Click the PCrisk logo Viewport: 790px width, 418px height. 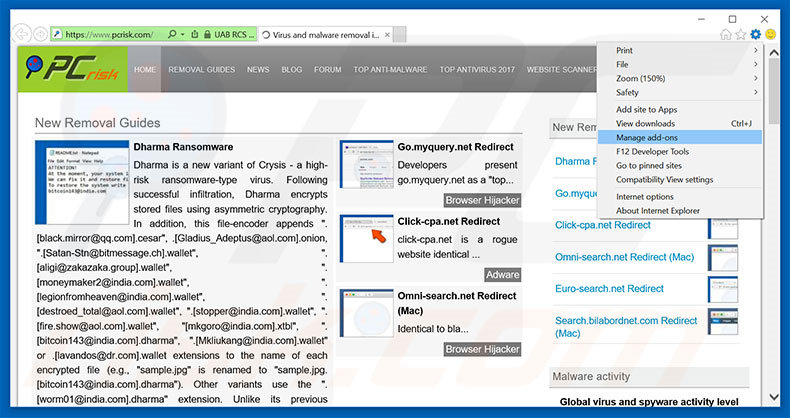(x=73, y=69)
